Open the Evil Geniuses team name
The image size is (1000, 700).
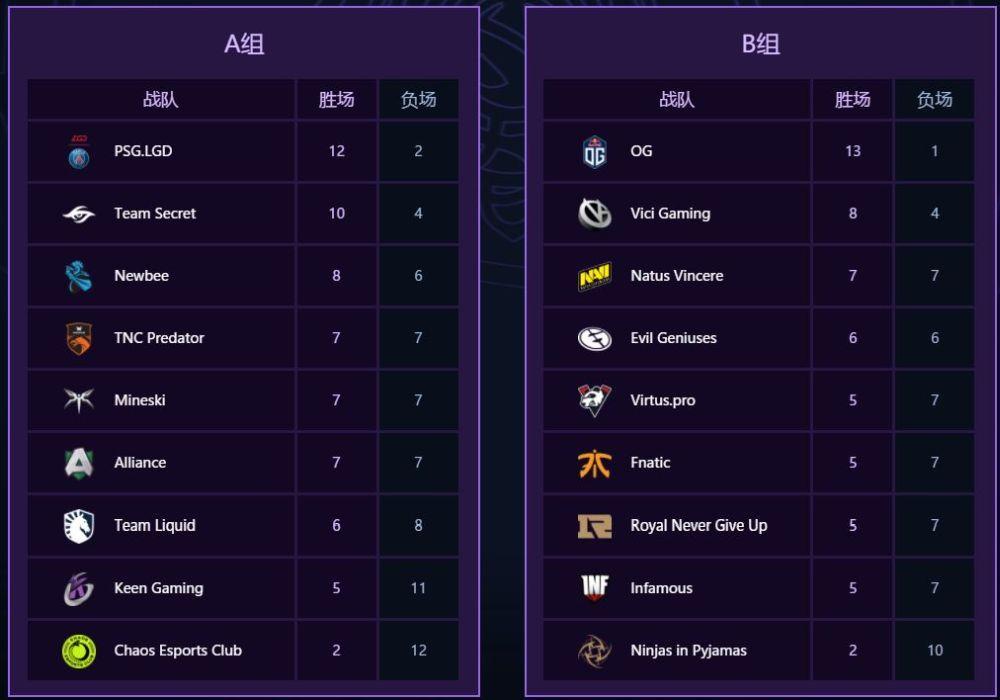click(x=673, y=338)
